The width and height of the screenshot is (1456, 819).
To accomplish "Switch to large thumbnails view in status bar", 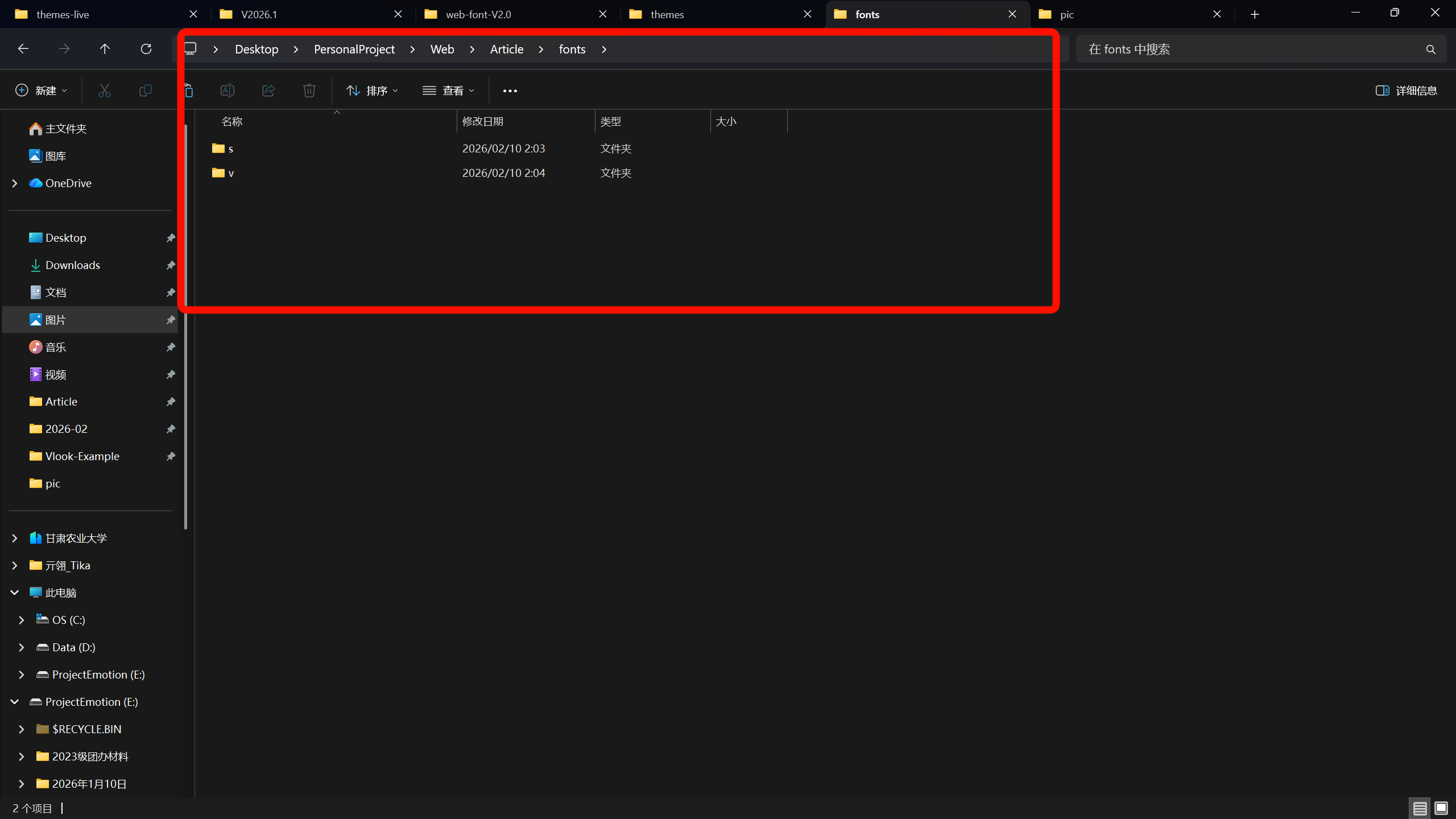I will tap(1441, 808).
